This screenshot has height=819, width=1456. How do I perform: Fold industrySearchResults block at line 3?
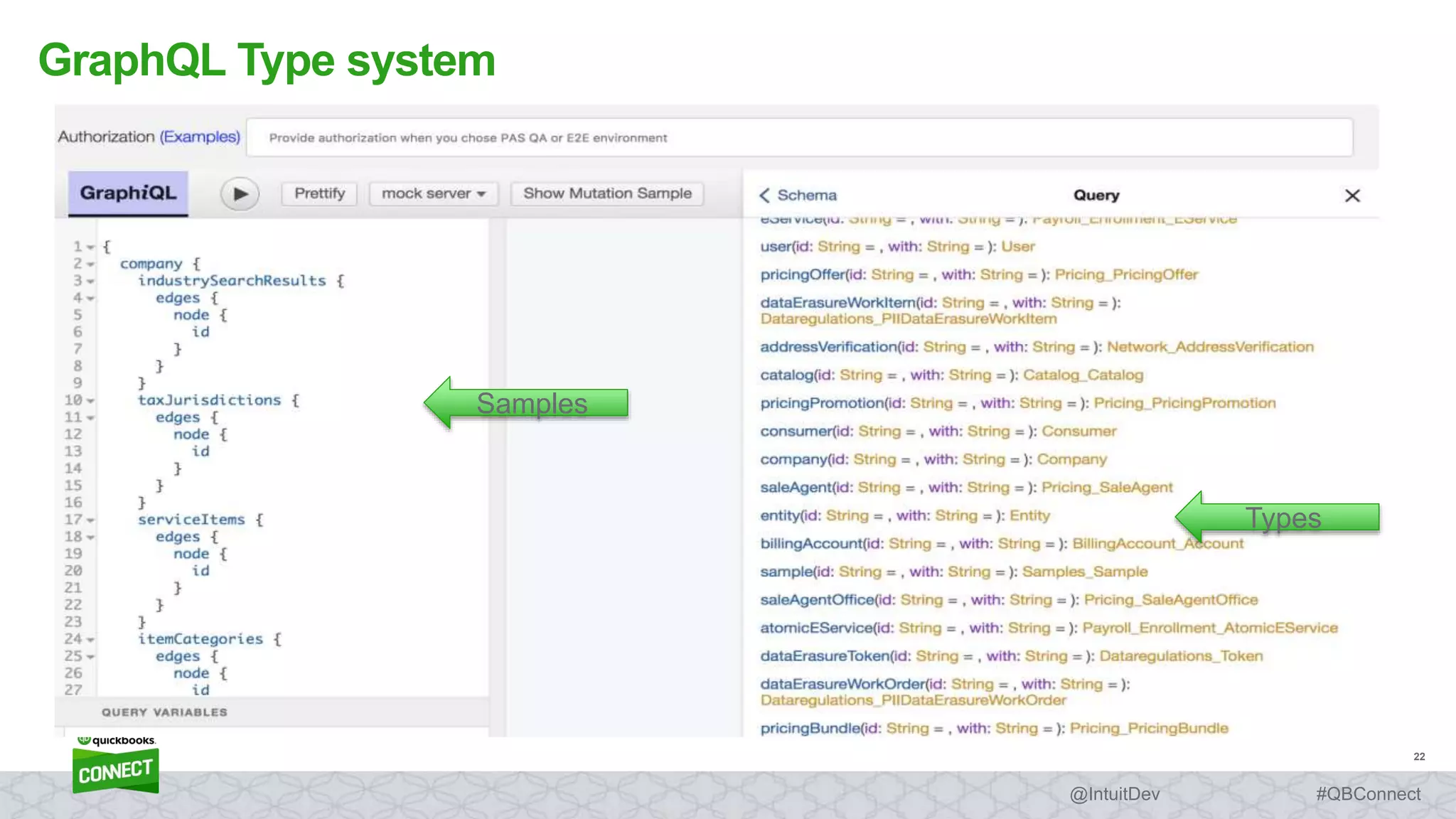click(x=90, y=282)
